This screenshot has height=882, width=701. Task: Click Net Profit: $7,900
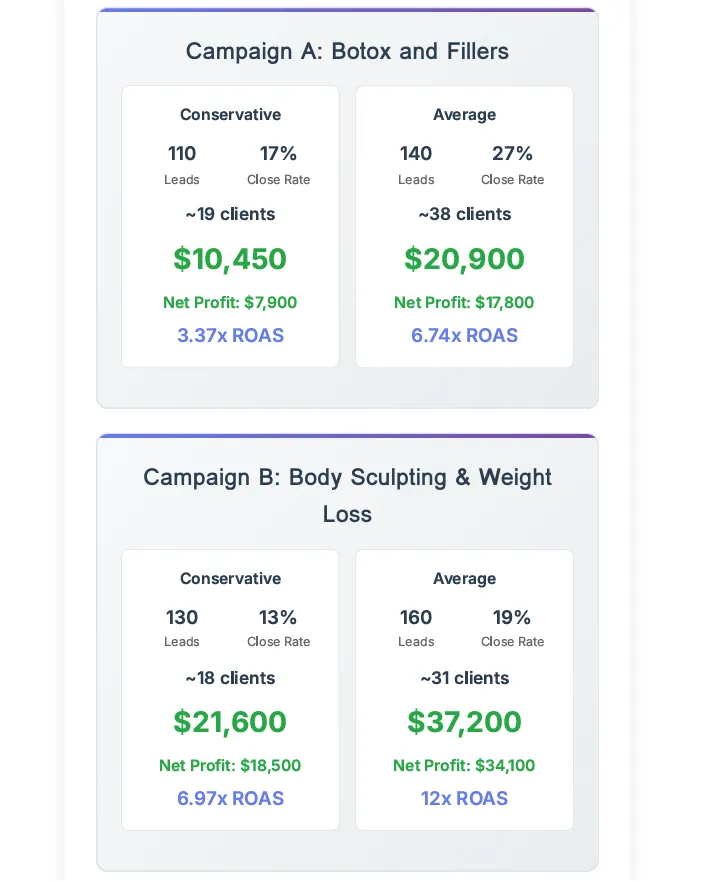coord(230,302)
